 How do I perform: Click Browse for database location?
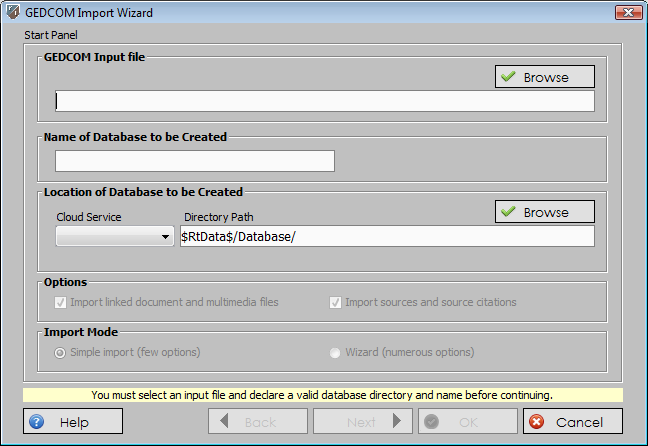pos(544,212)
